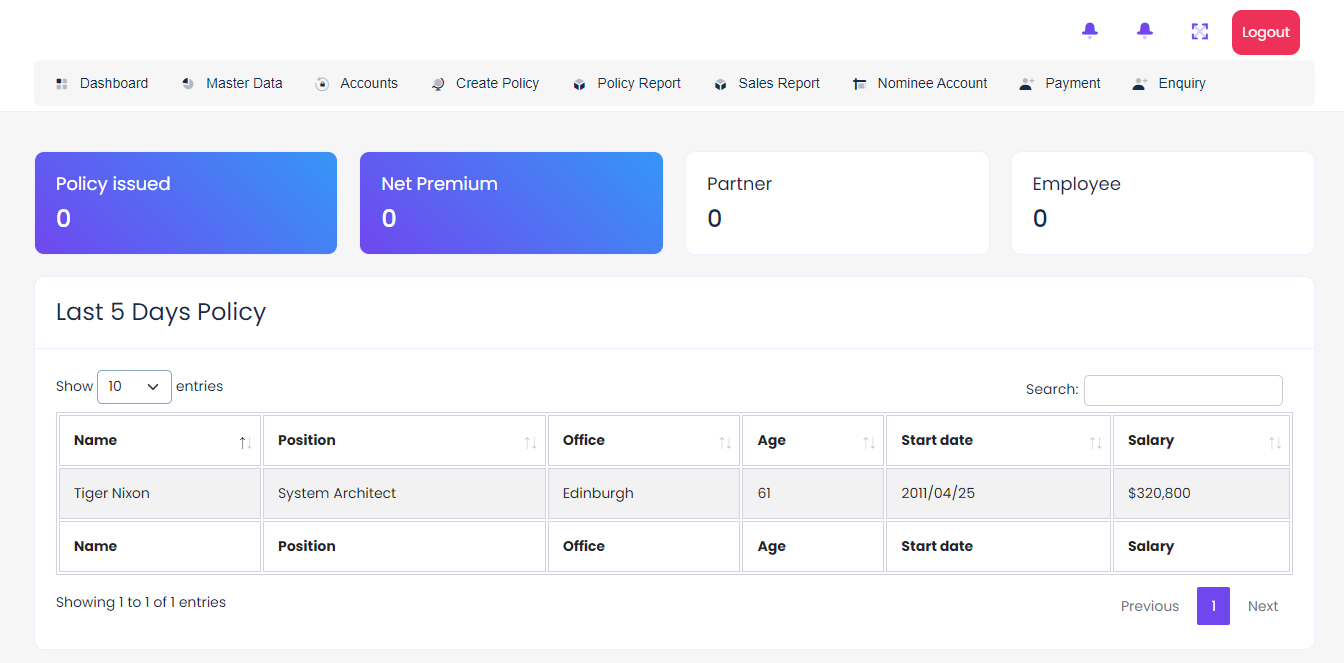
Task: Click the Previous pagination link
Action: tap(1150, 606)
